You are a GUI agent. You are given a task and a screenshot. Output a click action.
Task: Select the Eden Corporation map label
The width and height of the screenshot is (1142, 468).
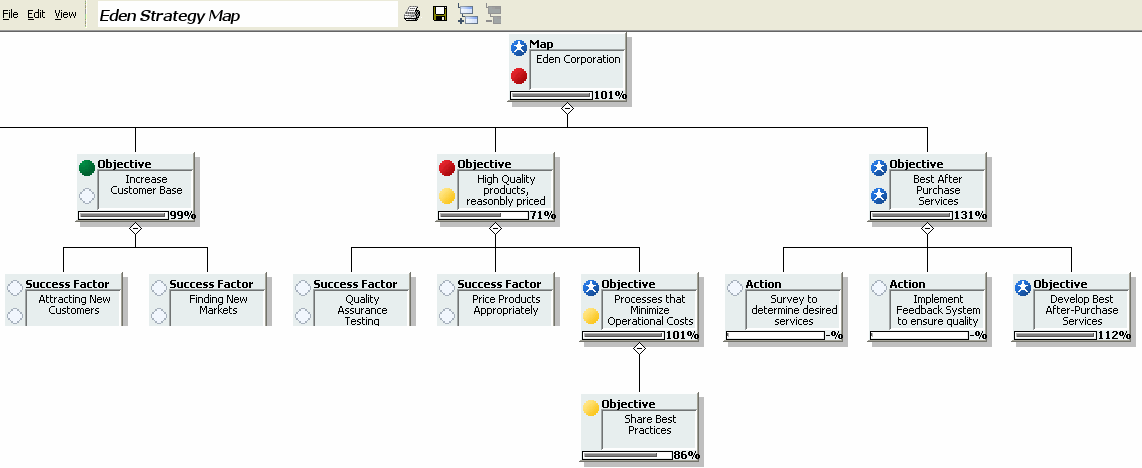[578, 60]
